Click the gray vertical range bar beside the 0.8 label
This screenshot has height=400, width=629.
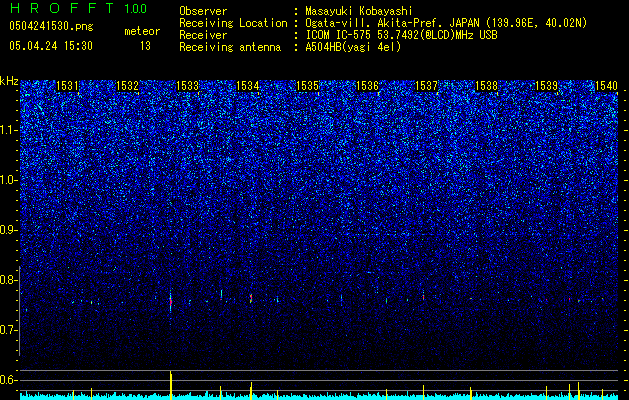[20, 310]
